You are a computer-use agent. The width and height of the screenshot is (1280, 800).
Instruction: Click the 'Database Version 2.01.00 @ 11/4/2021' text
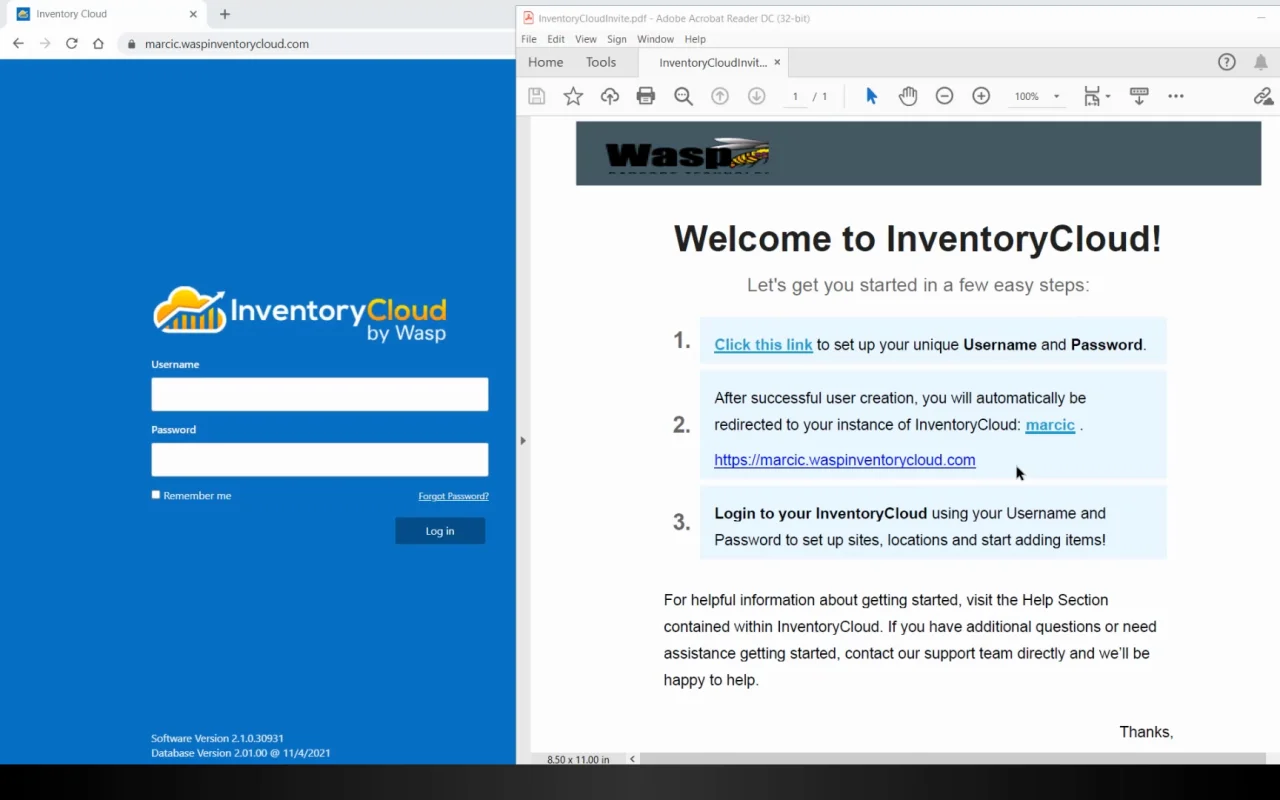241,753
